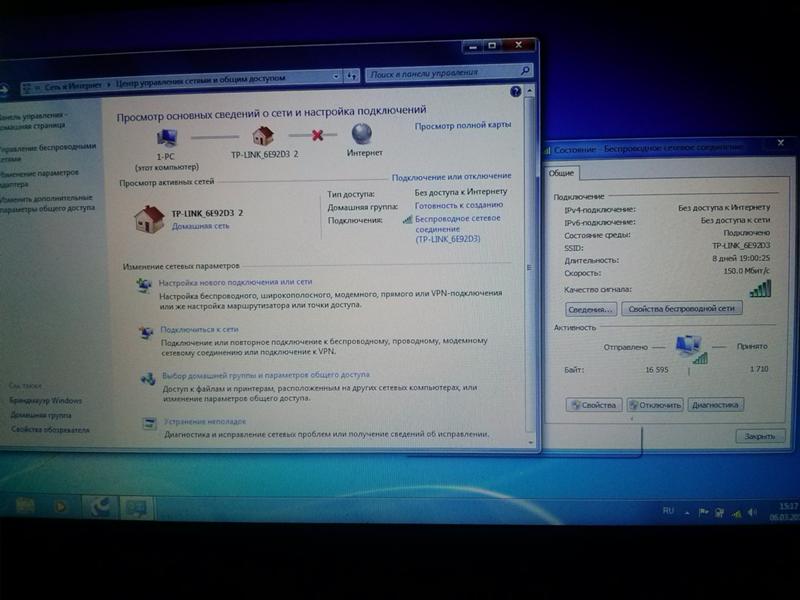Image resolution: width=800 pixels, height=600 pixels.
Task: Click the scrollbar up arrow in Control Panel
Action: (x=530, y=91)
